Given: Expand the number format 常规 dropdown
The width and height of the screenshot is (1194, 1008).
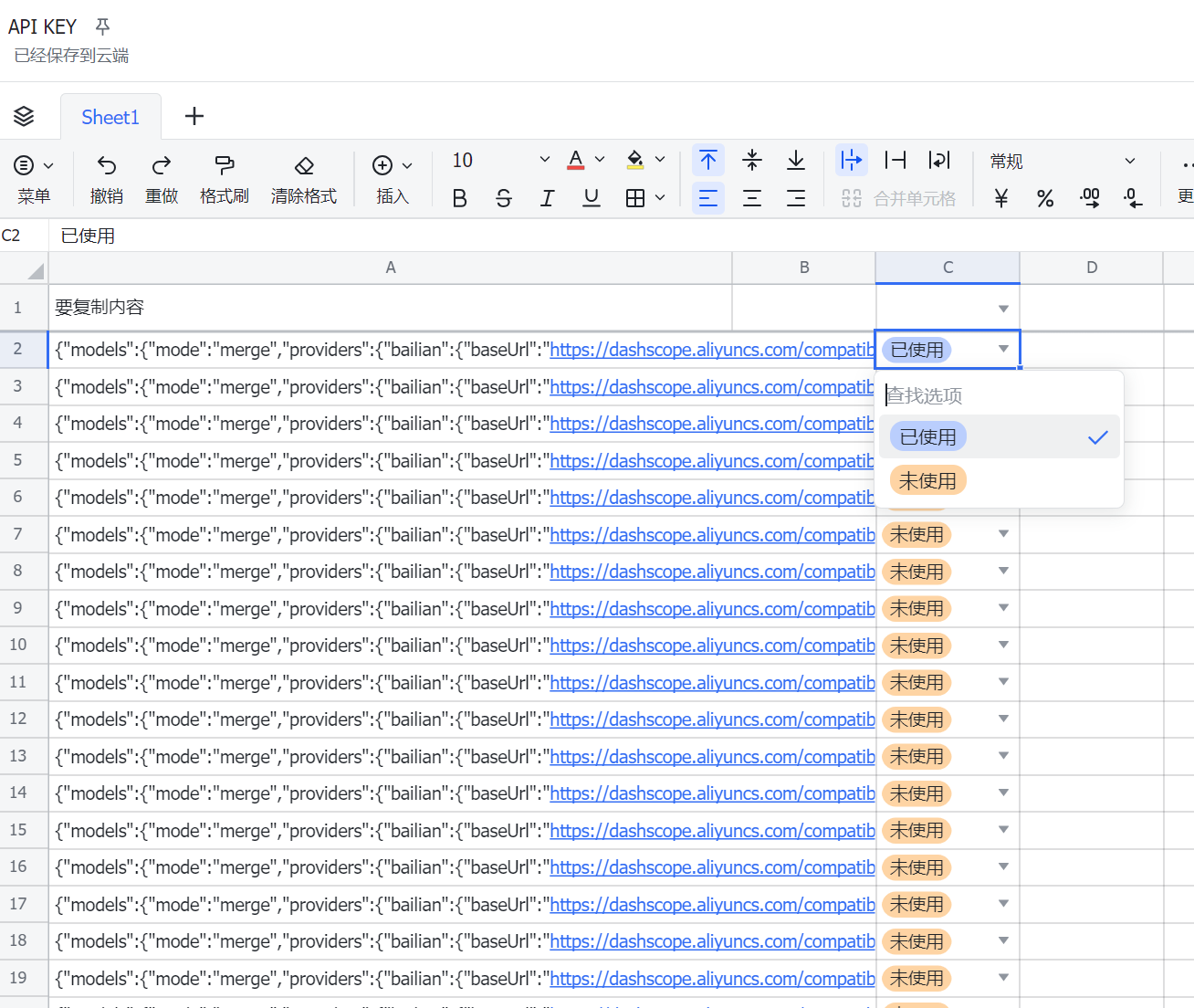Looking at the screenshot, I should 1129,161.
